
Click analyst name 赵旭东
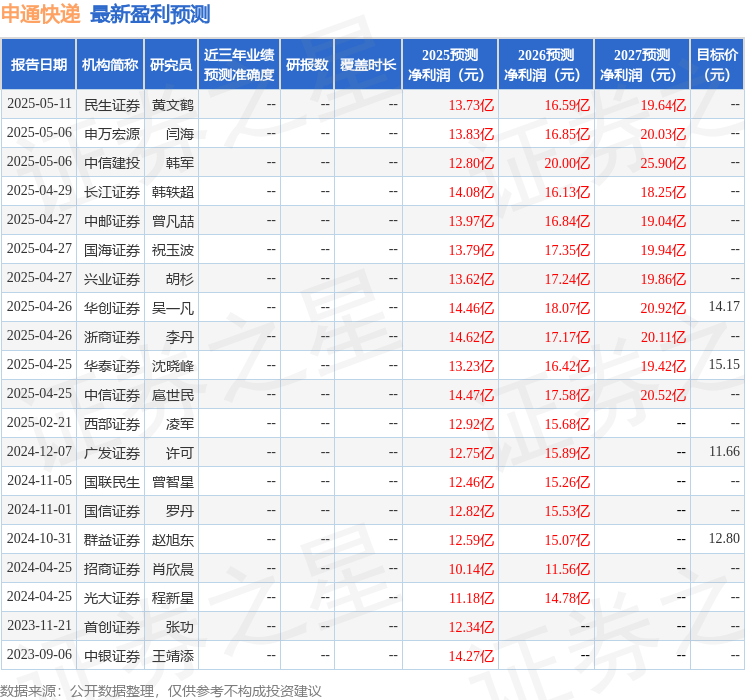pyautogui.click(x=173, y=539)
